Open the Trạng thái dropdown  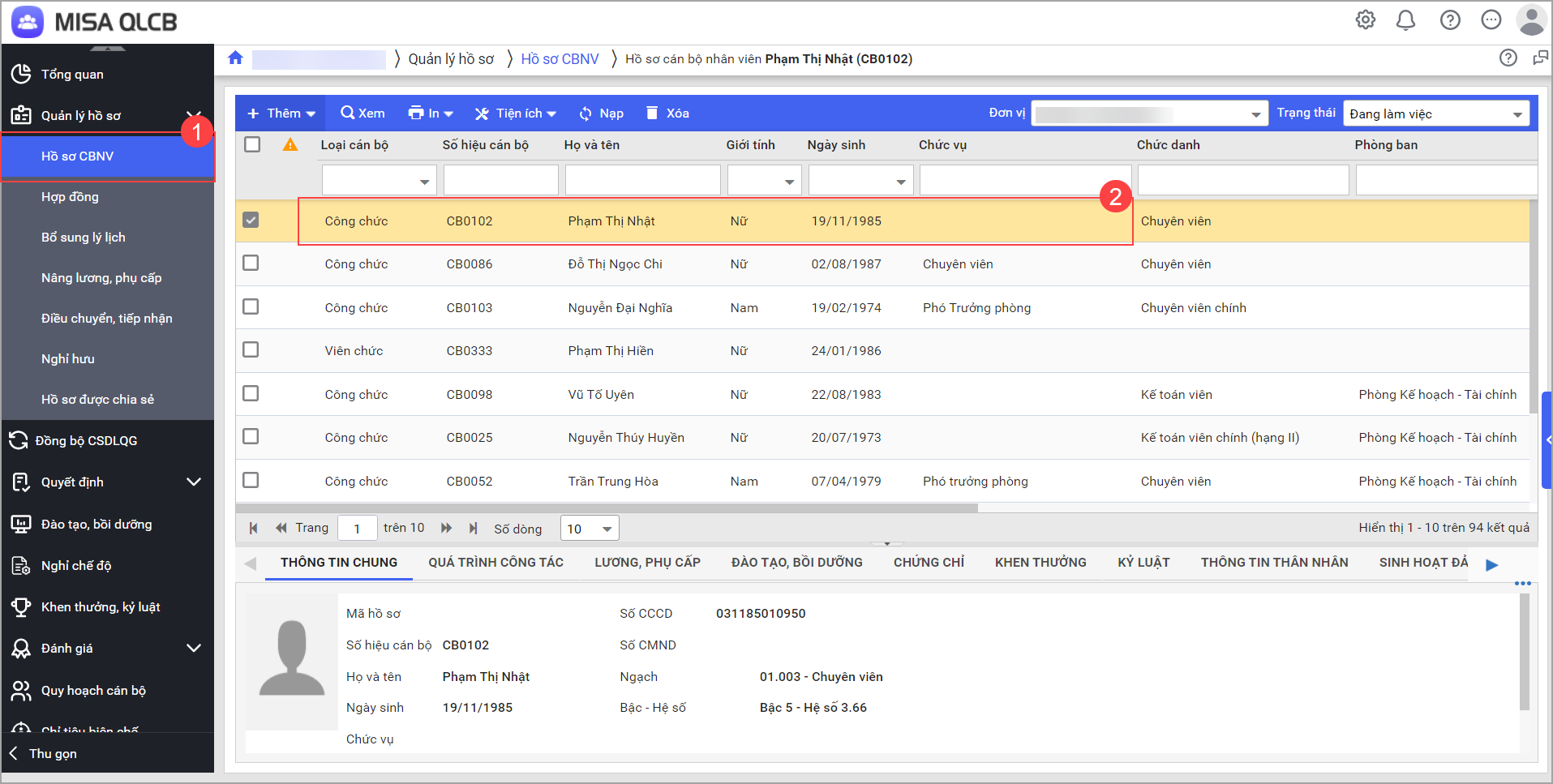tap(1435, 114)
